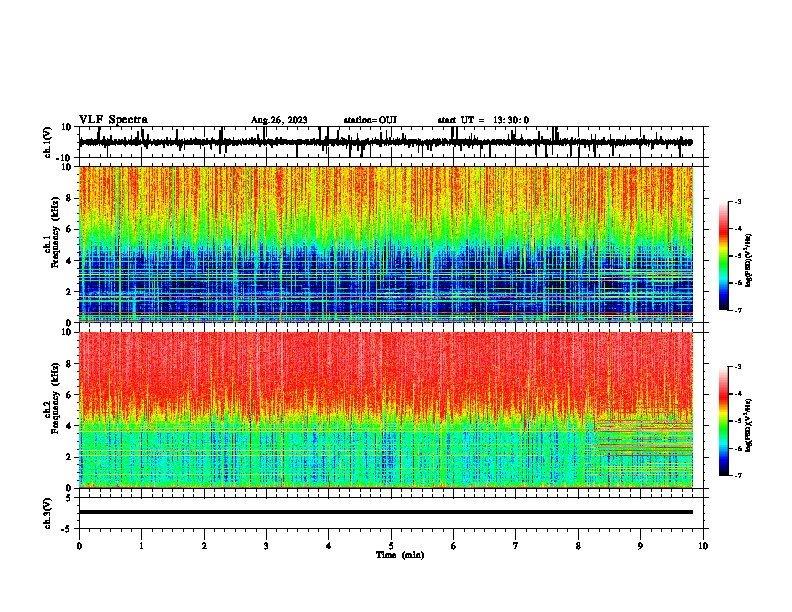Click the ch.1 frequency axis tick label "6"

pos(70,229)
